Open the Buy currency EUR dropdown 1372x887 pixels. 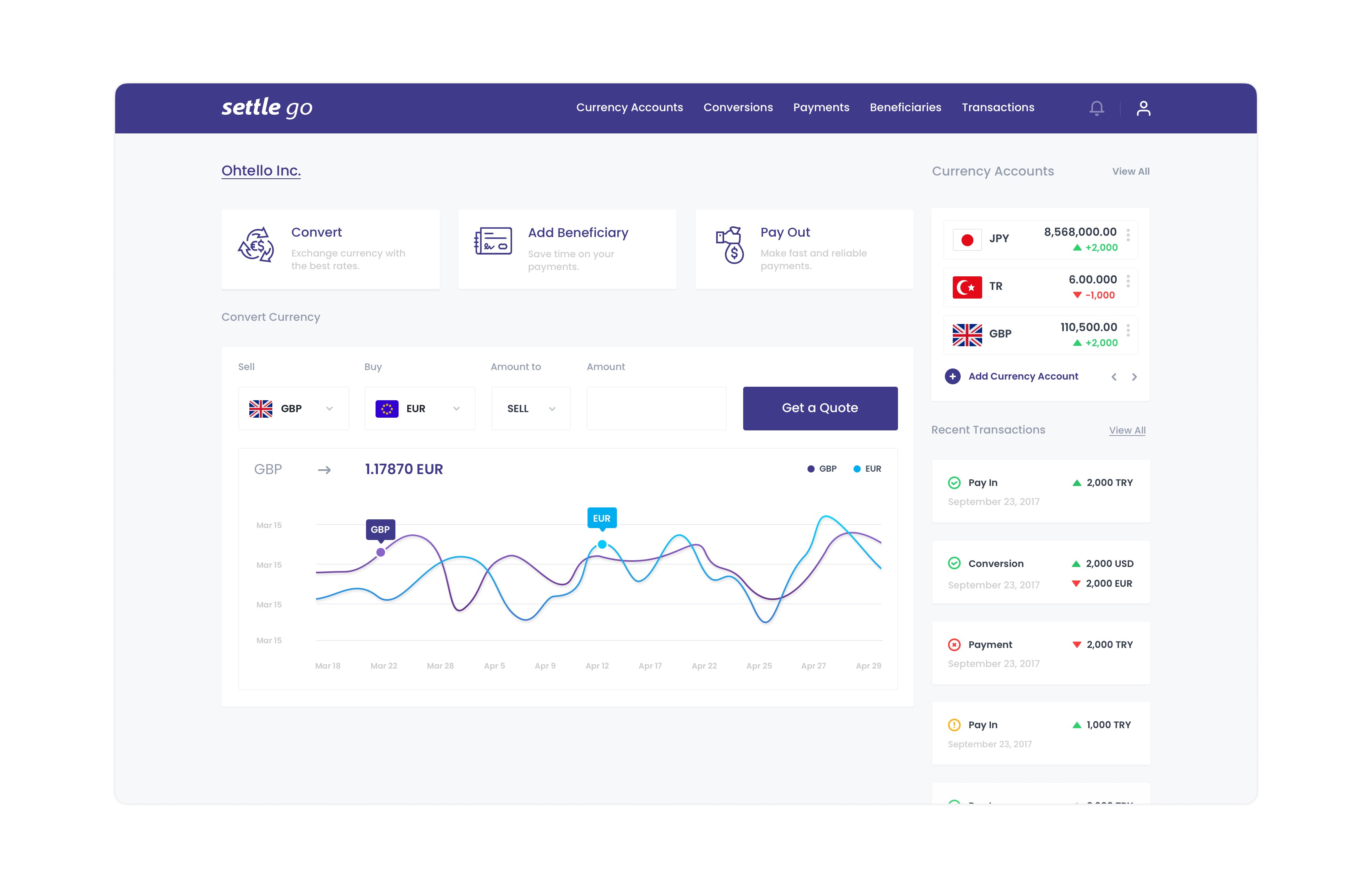pos(420,409)
